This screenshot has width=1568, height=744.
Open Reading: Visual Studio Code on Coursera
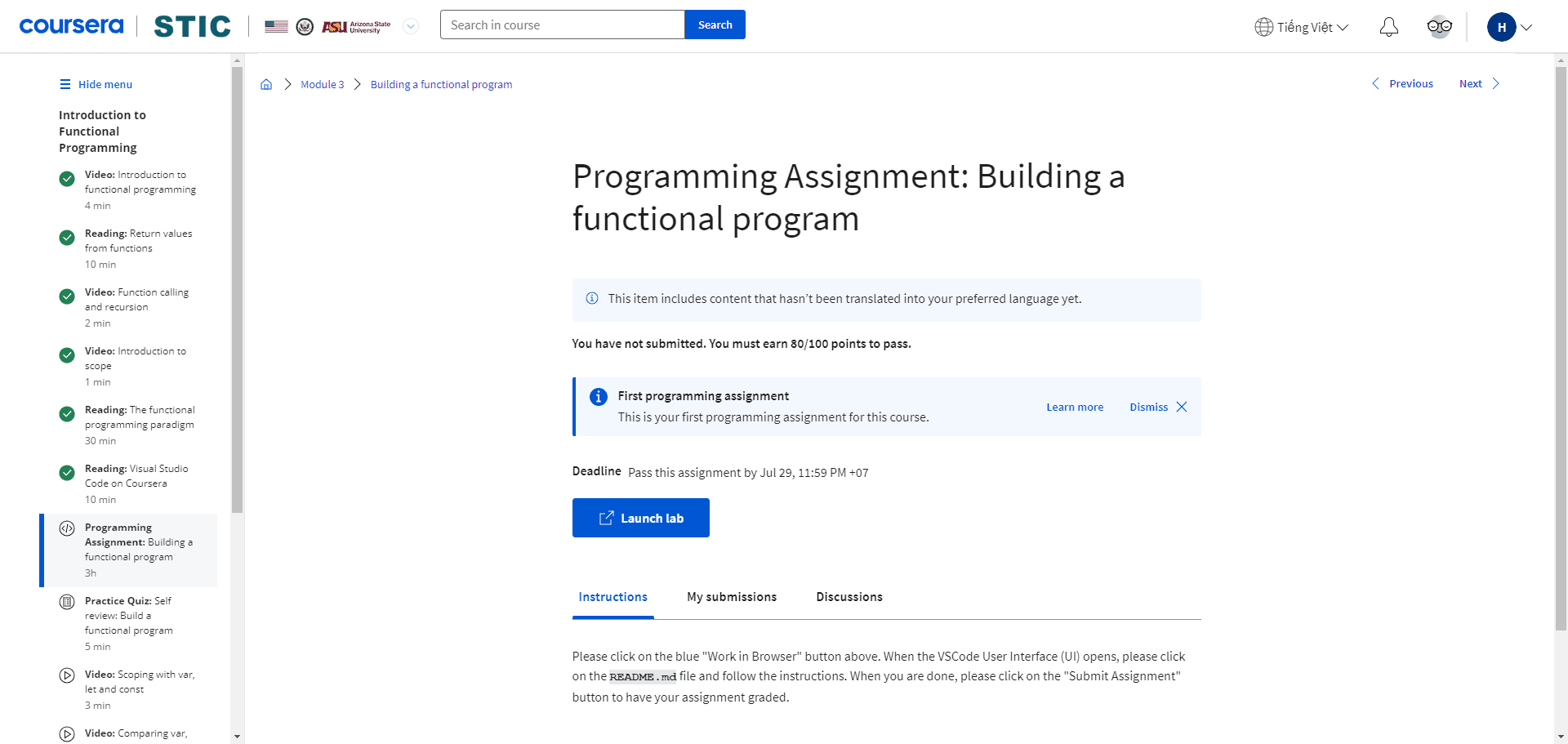(x=130, y=483)
